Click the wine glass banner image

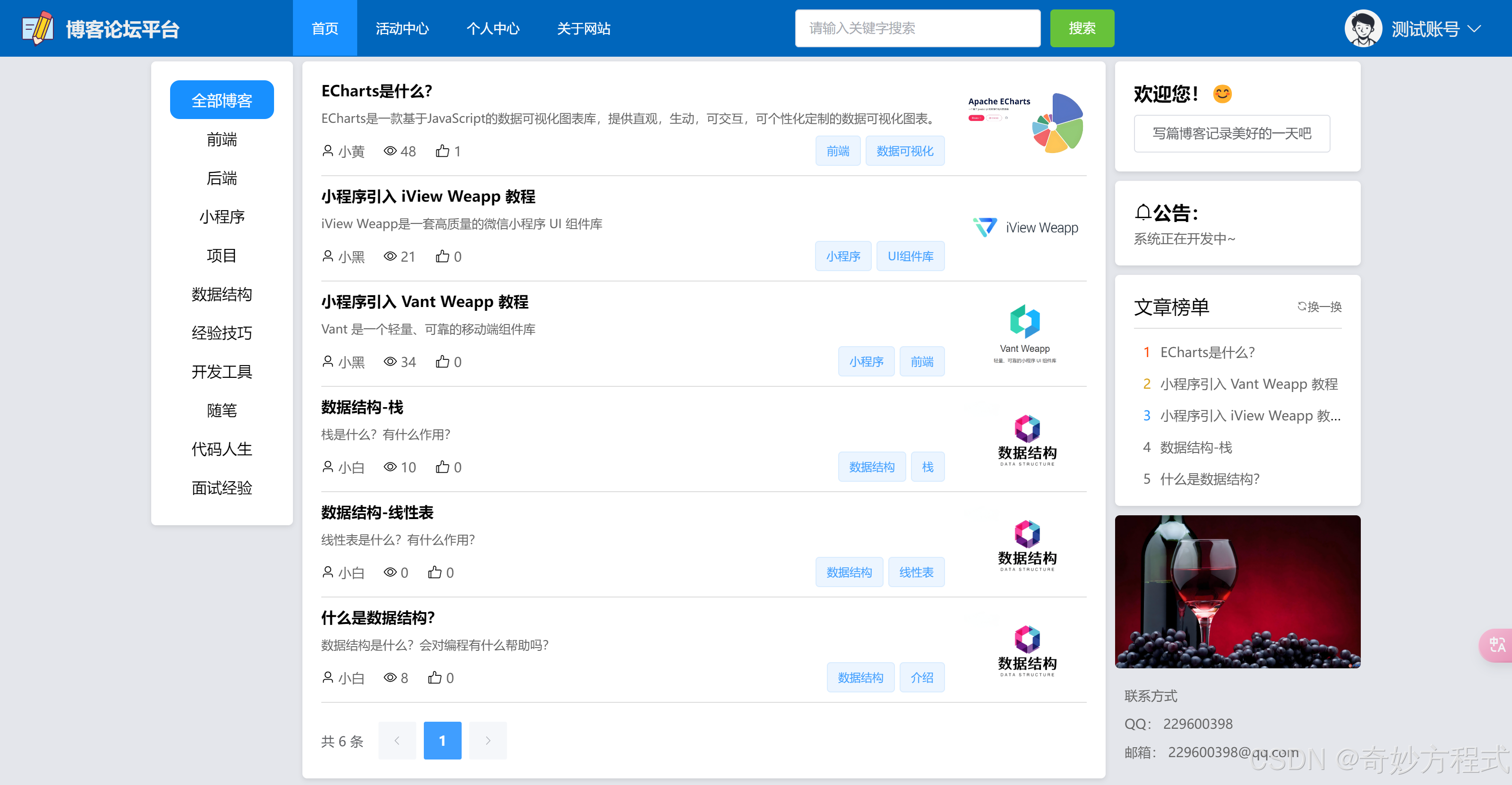(x=1237, y=591)
